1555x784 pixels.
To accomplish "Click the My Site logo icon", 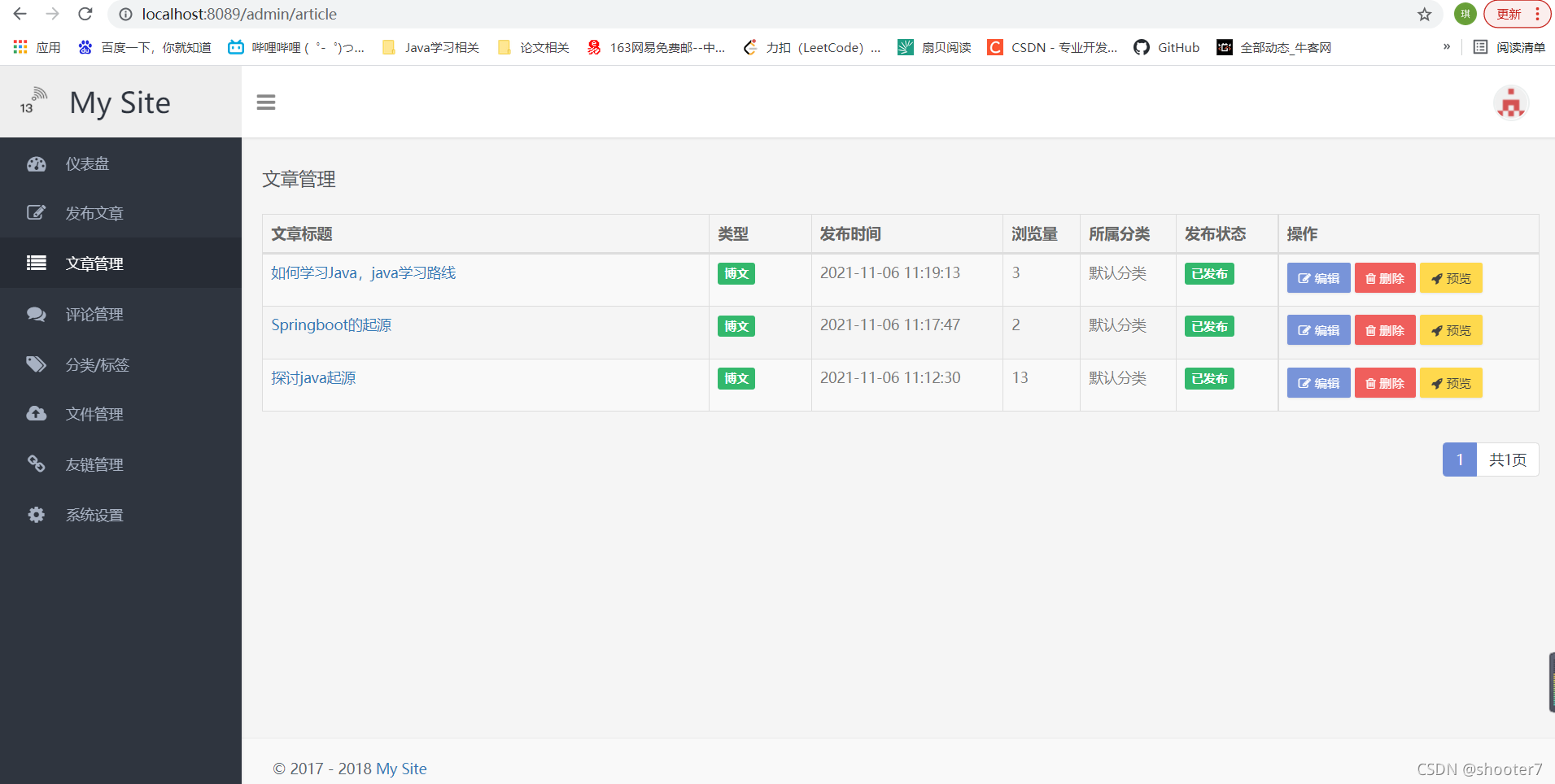I will [33, 101].
